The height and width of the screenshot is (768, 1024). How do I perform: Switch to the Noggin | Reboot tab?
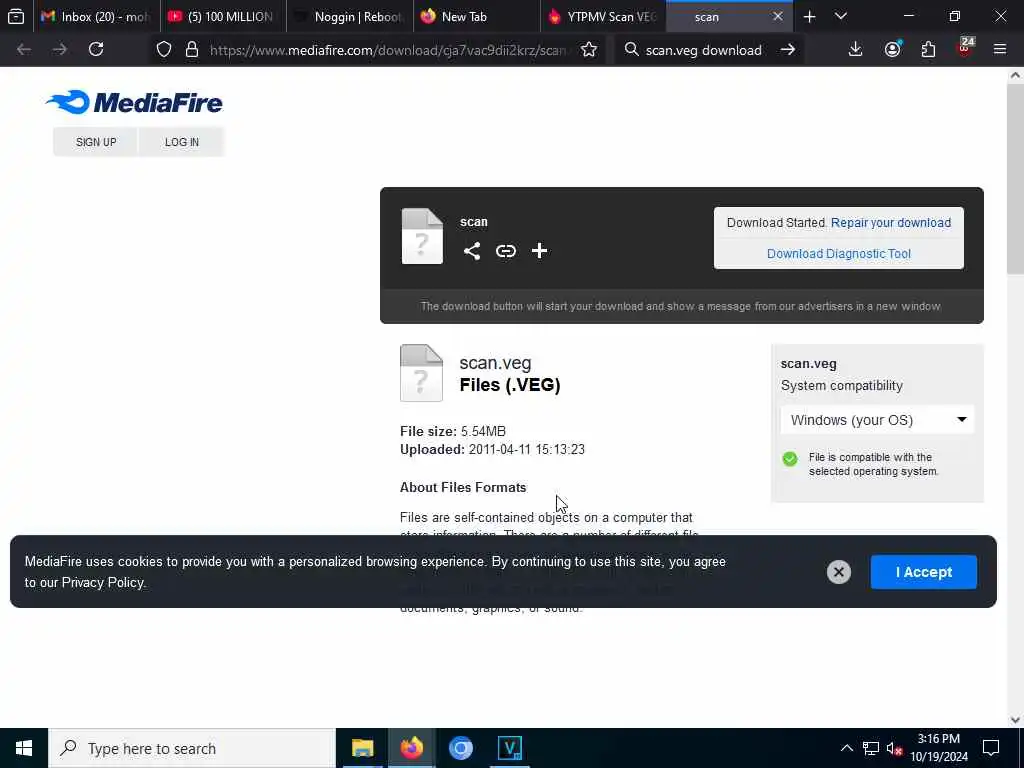coord(349,16)
